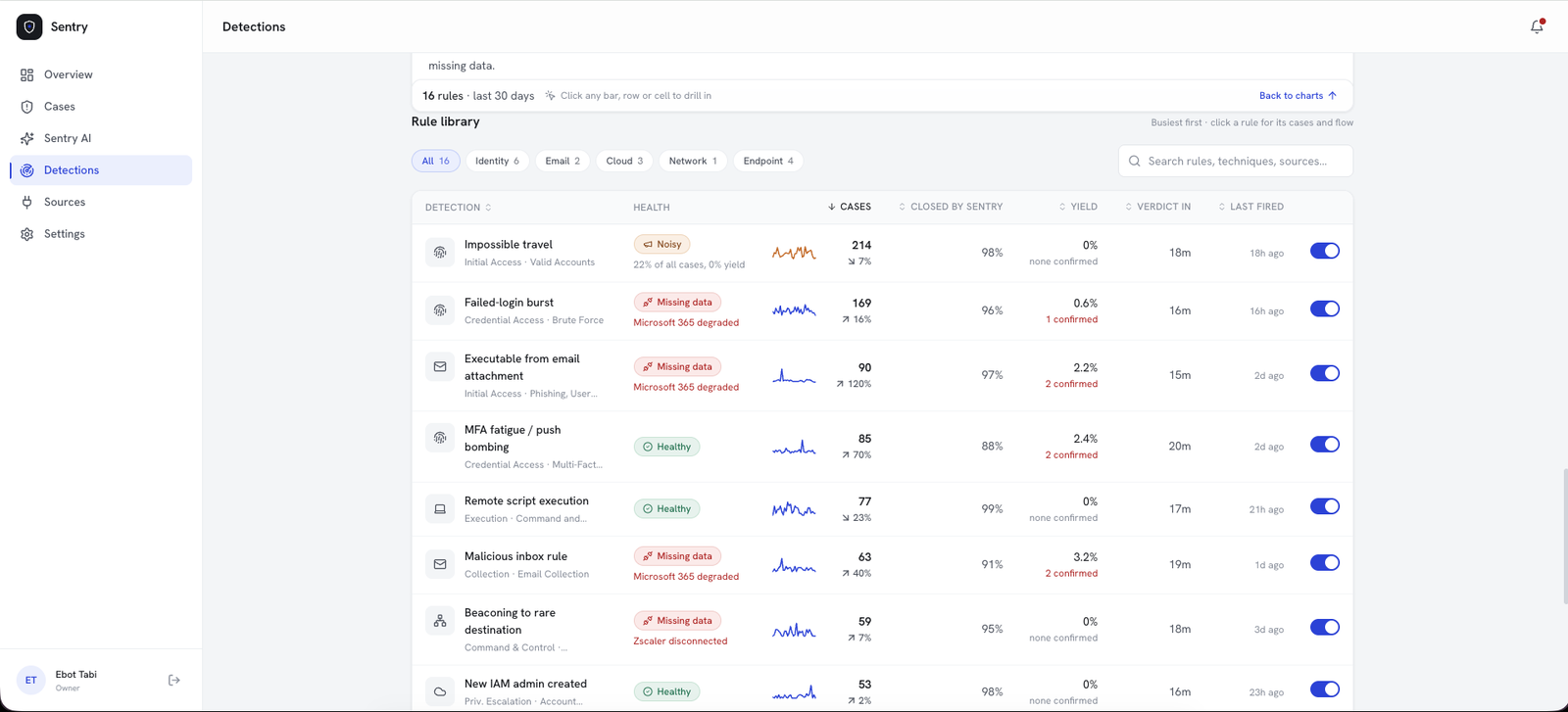This screenshot has width=1568, height=712.
Task: Disable the Impossible travel rule toggle
Action: (x=1324, y=251)
